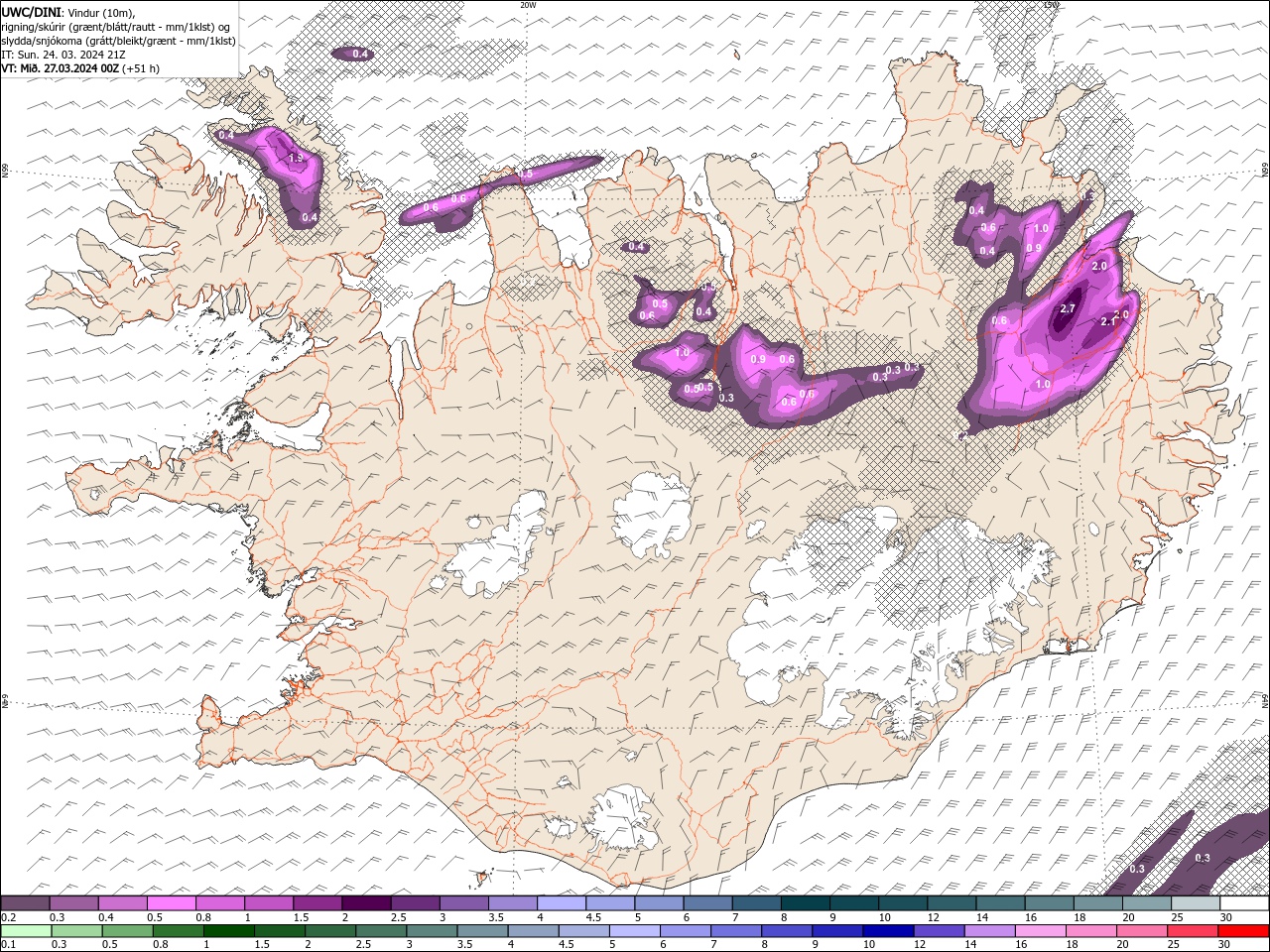Click the '12' label in the upper legend row
This screenshot has height=952, width=1270.
(x=934, y=917)
